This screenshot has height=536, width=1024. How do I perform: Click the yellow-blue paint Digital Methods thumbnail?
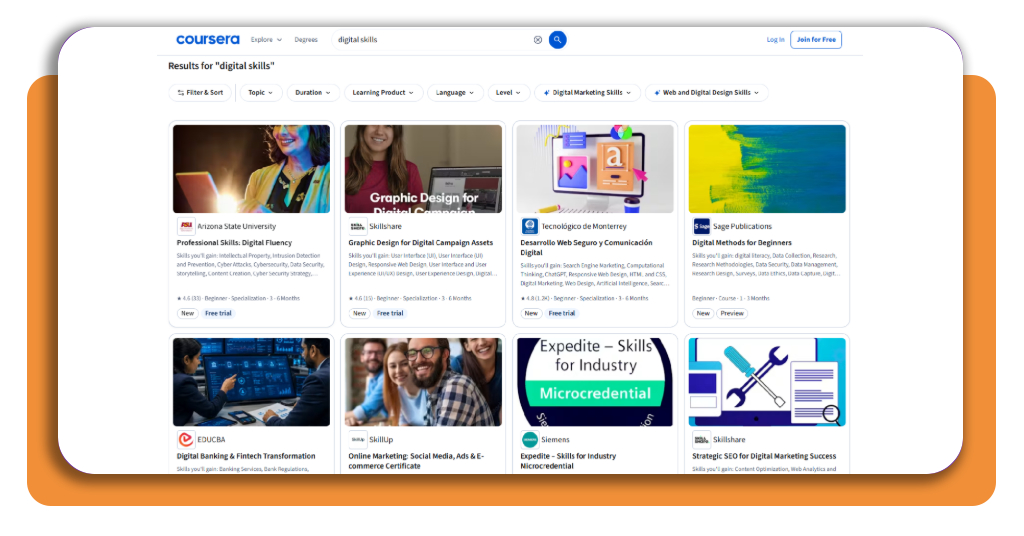(767, 169)
